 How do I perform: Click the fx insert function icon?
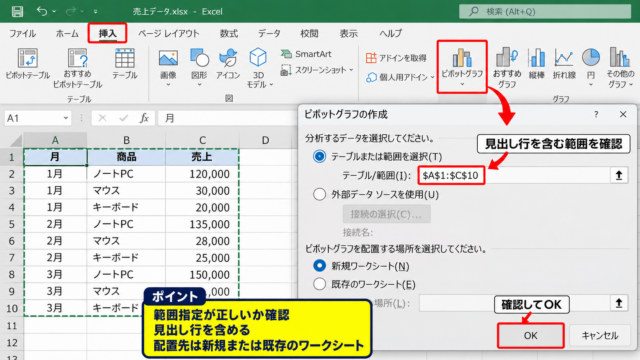pyautogui.click(x=144, y=118)
